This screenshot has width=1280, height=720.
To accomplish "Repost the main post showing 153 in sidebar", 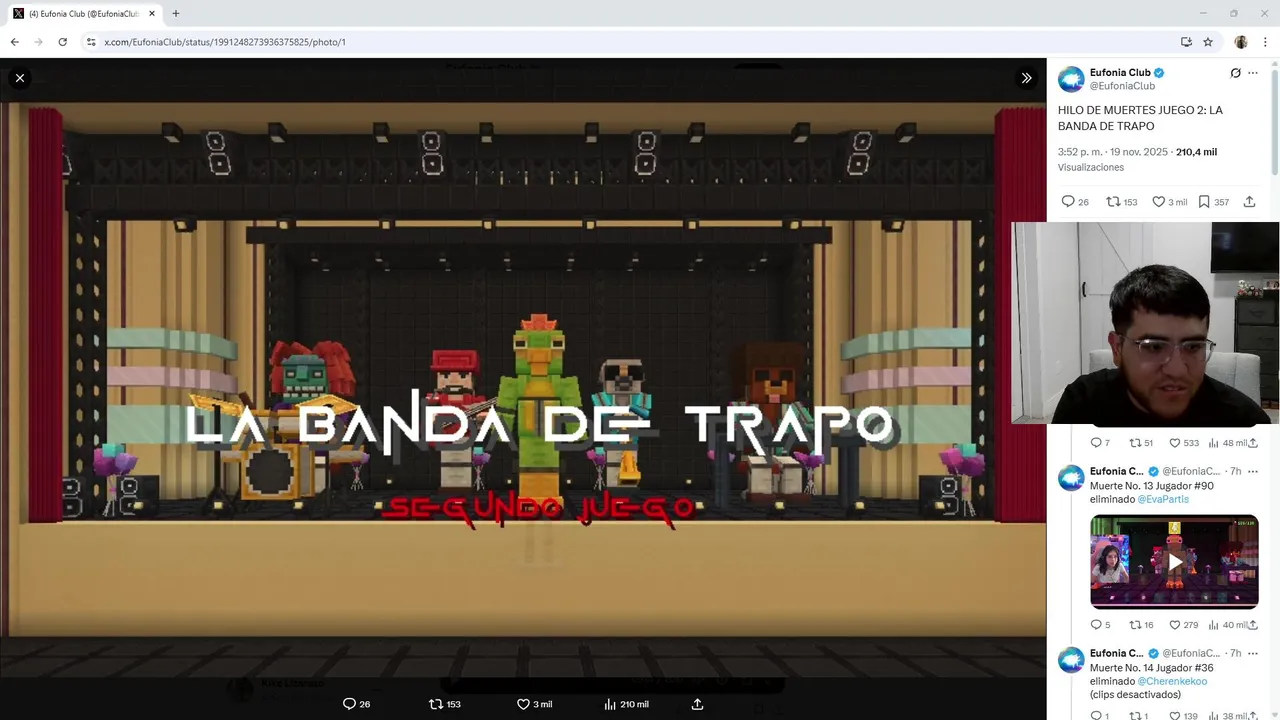I will point(1113,202).
